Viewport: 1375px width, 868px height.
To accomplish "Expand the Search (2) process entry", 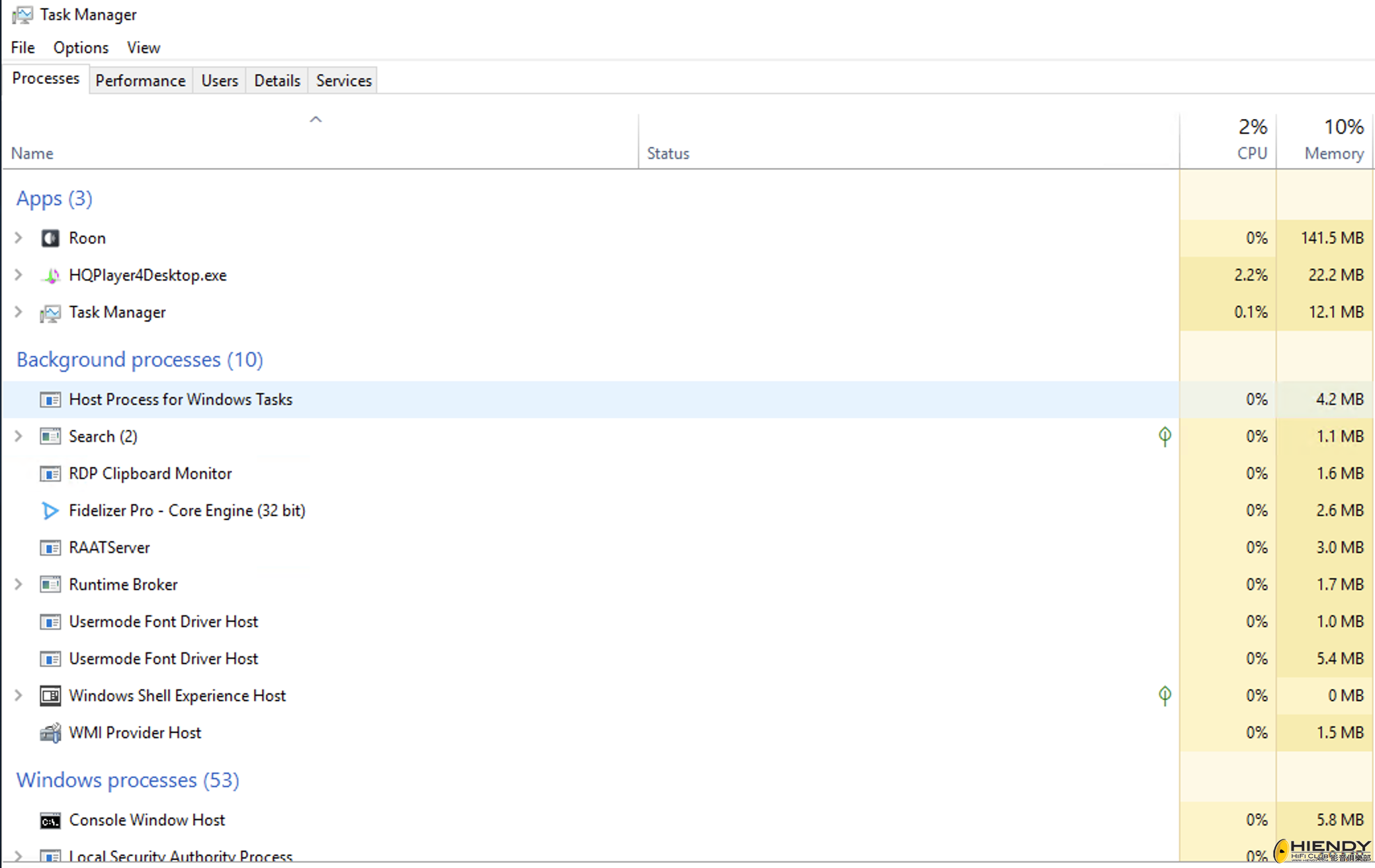I will (x=18, y=436).
